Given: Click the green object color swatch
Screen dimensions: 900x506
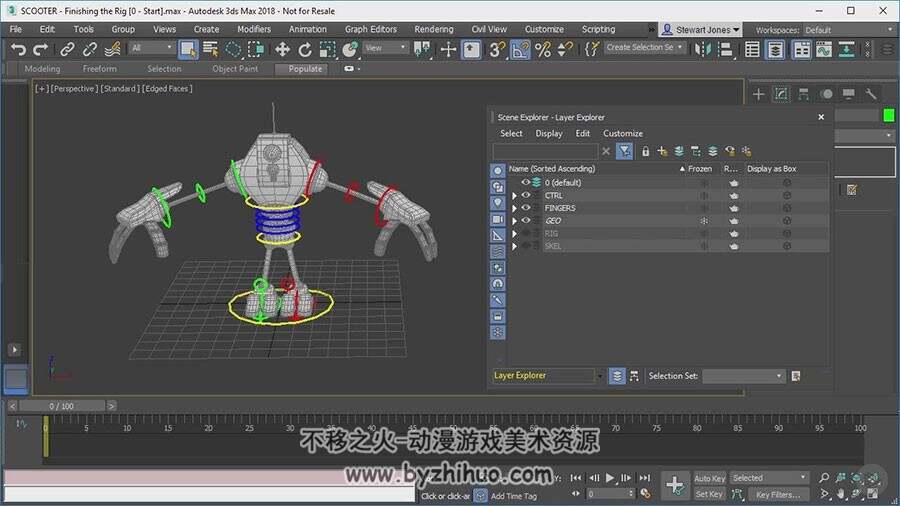Looking at the screenshot, I should (x=889, y=115).
